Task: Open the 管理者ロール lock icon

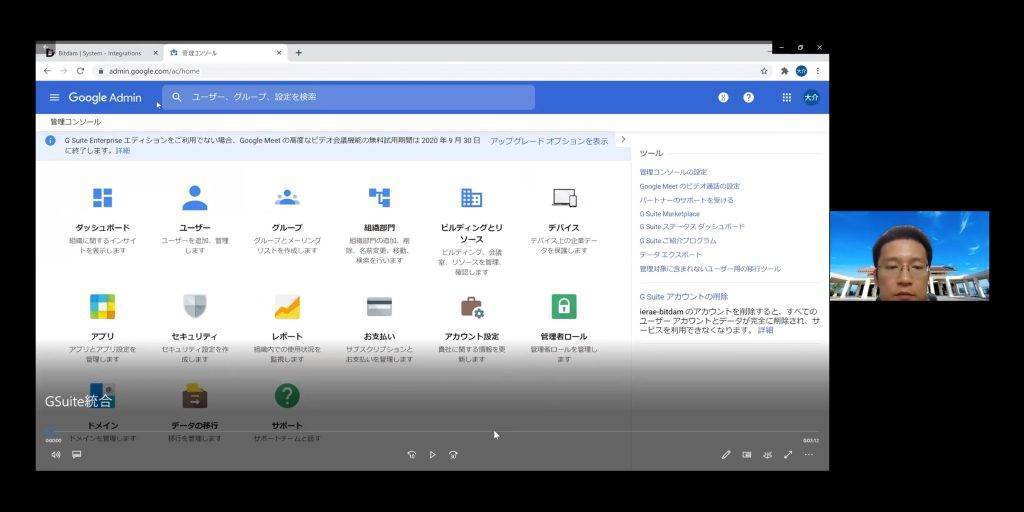Action: [x=564, y=306]
